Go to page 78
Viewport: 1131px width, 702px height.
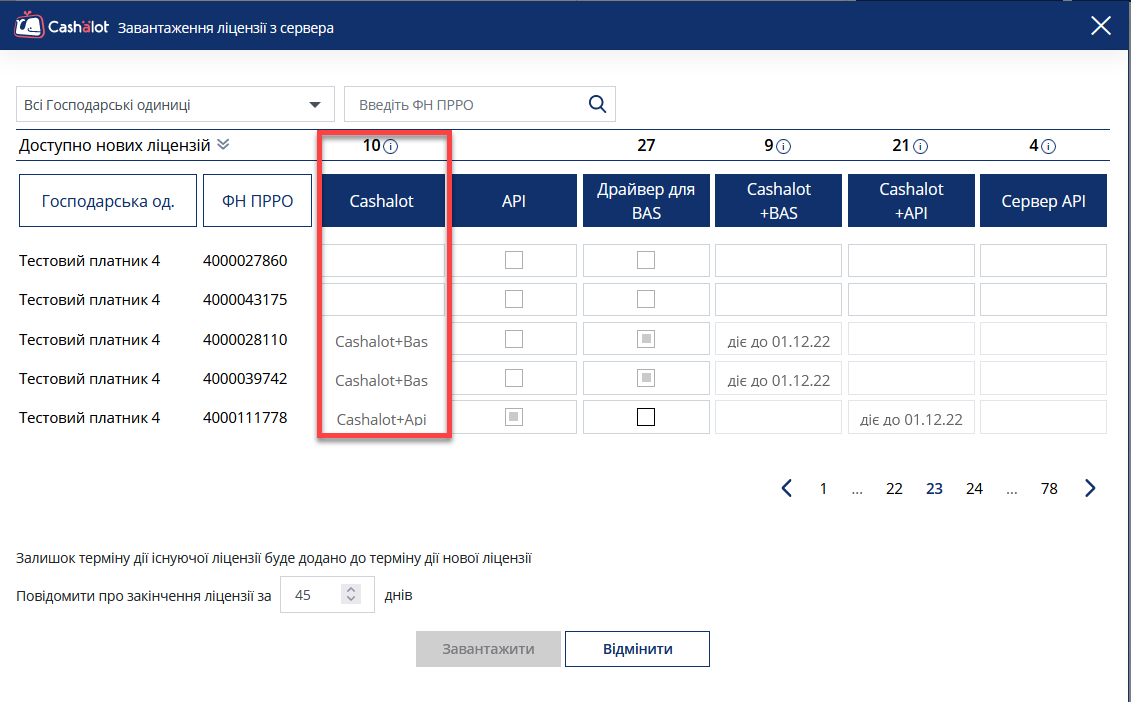click(x=1049, y=489)
